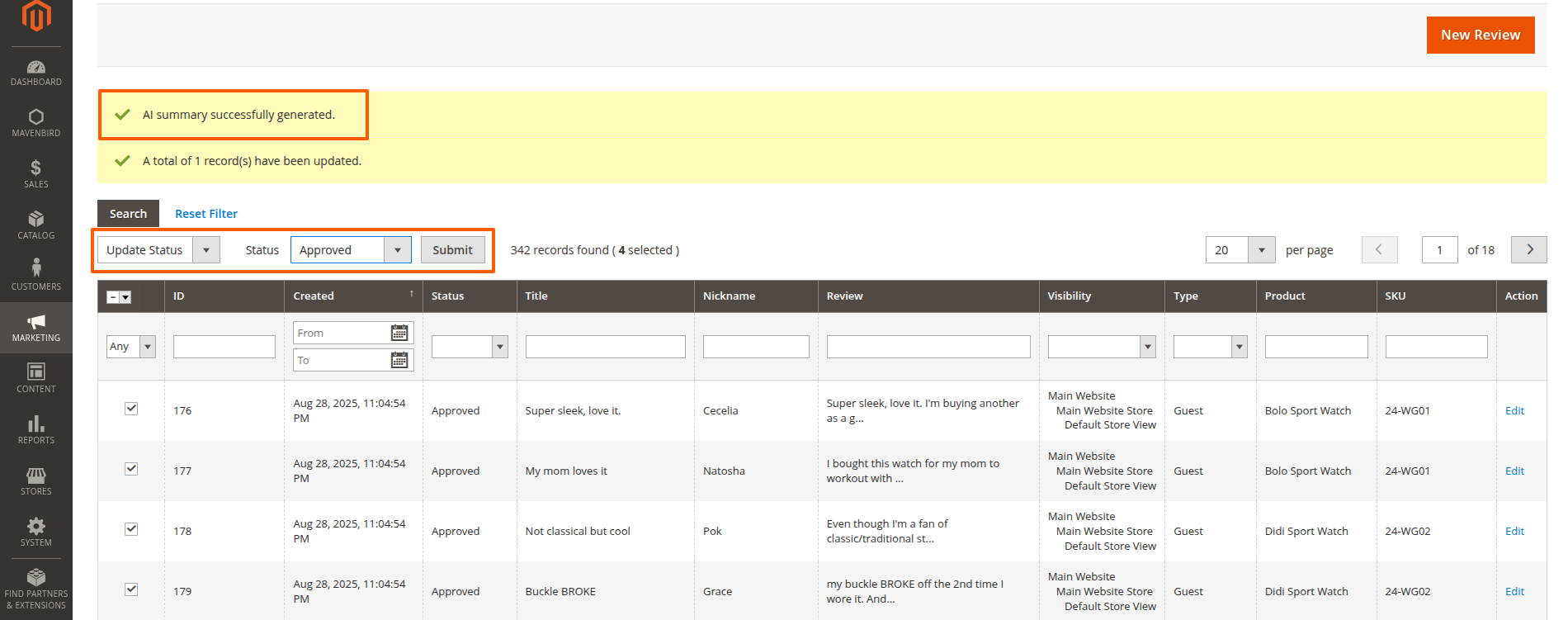Screen dimensions: 1568x620
Task: Click the Magento logo icon
Action: 35,15
